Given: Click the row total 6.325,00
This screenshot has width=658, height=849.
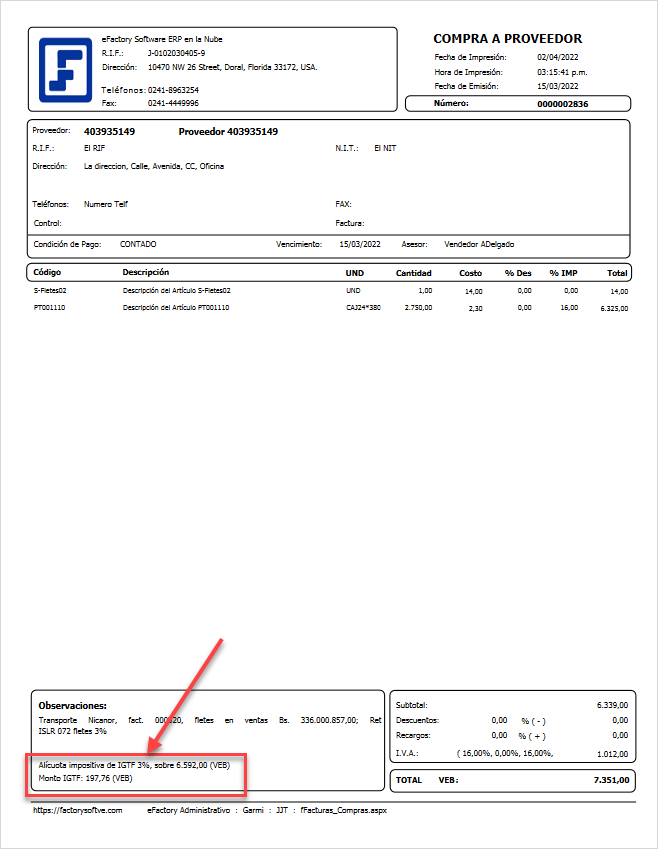Looking at the screenshot, I should click(614, 309).
